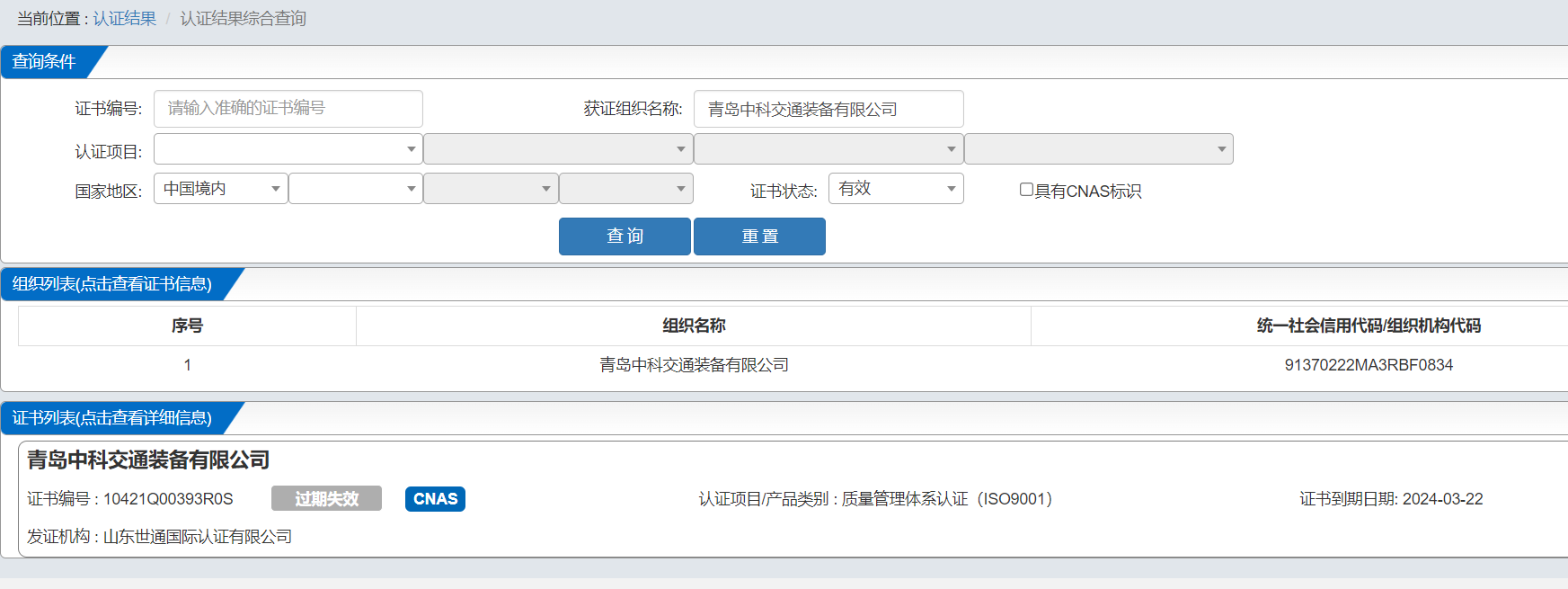Click the 统一社会信用代码/组织机构代码 column header

pos(1369,326)
